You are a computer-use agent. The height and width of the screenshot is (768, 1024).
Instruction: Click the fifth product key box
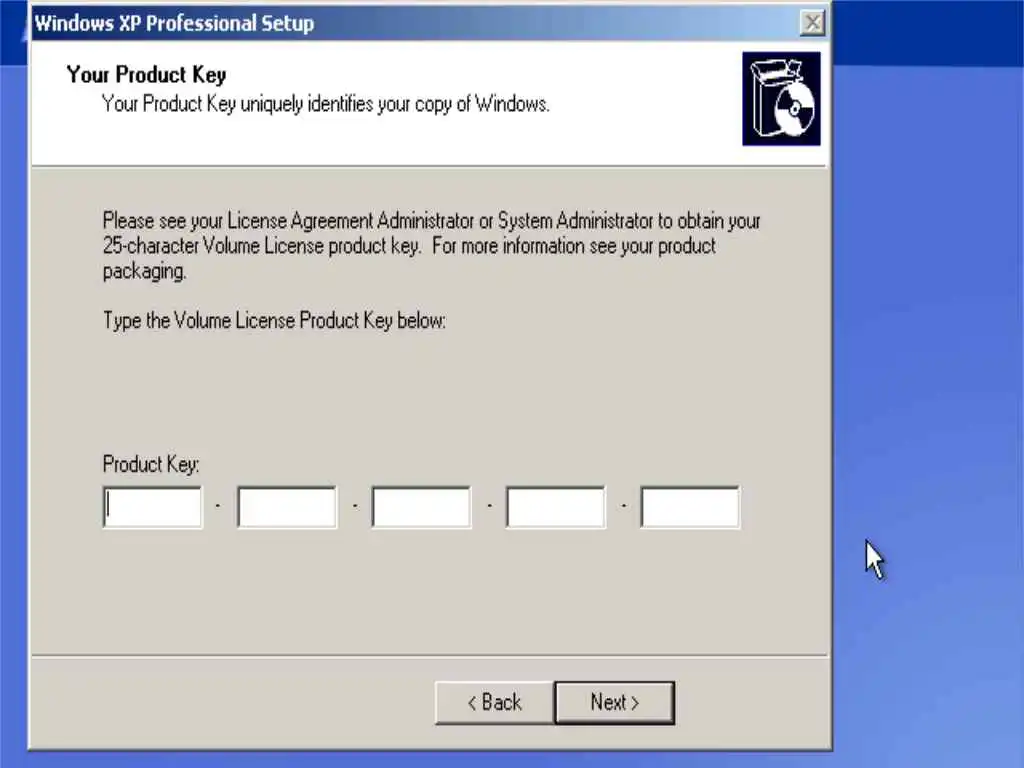(x=690, y=507)
